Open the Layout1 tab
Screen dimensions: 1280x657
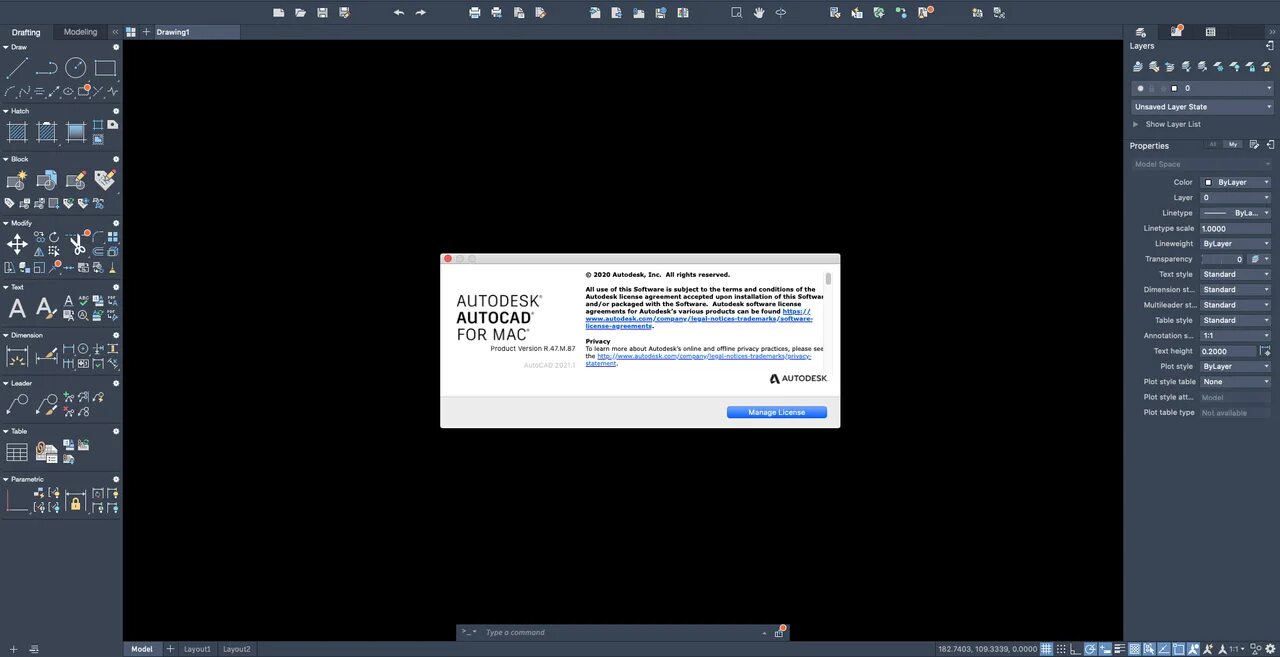pyautogui.click(x=197, y=649)
